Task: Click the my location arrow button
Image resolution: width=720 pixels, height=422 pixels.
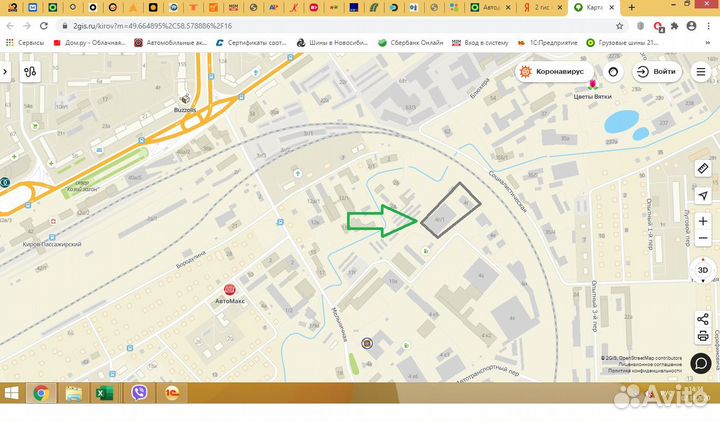Action: pyautogui.click(x=702, y=195)
